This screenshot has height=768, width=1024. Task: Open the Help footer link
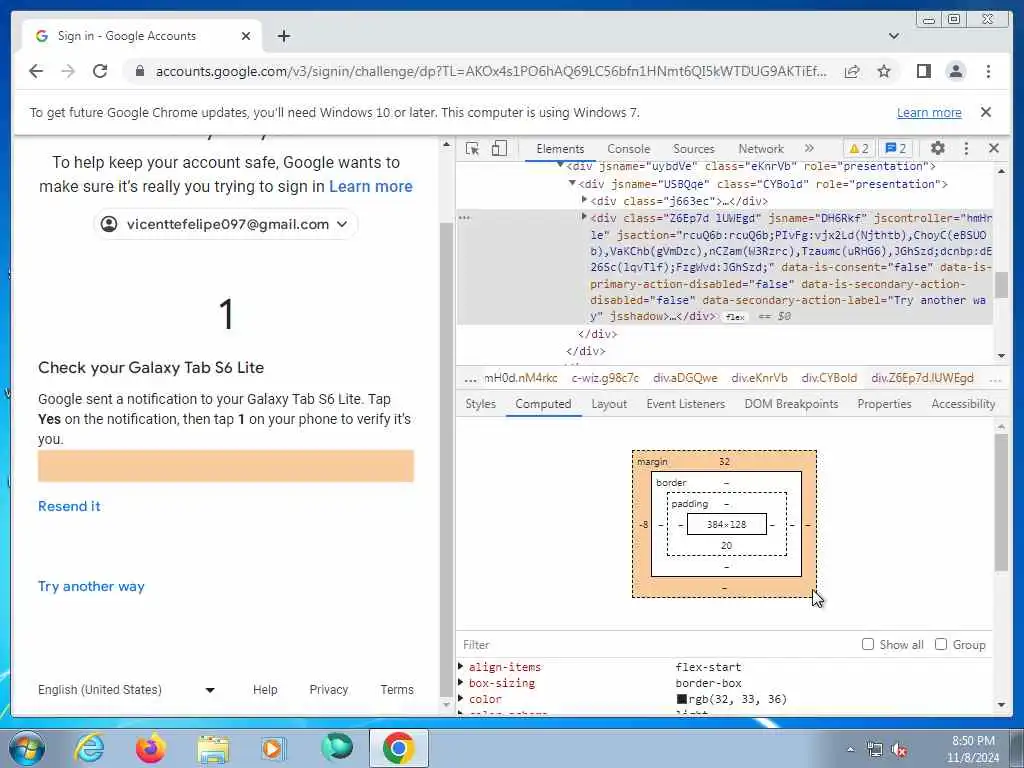(265, 690)
